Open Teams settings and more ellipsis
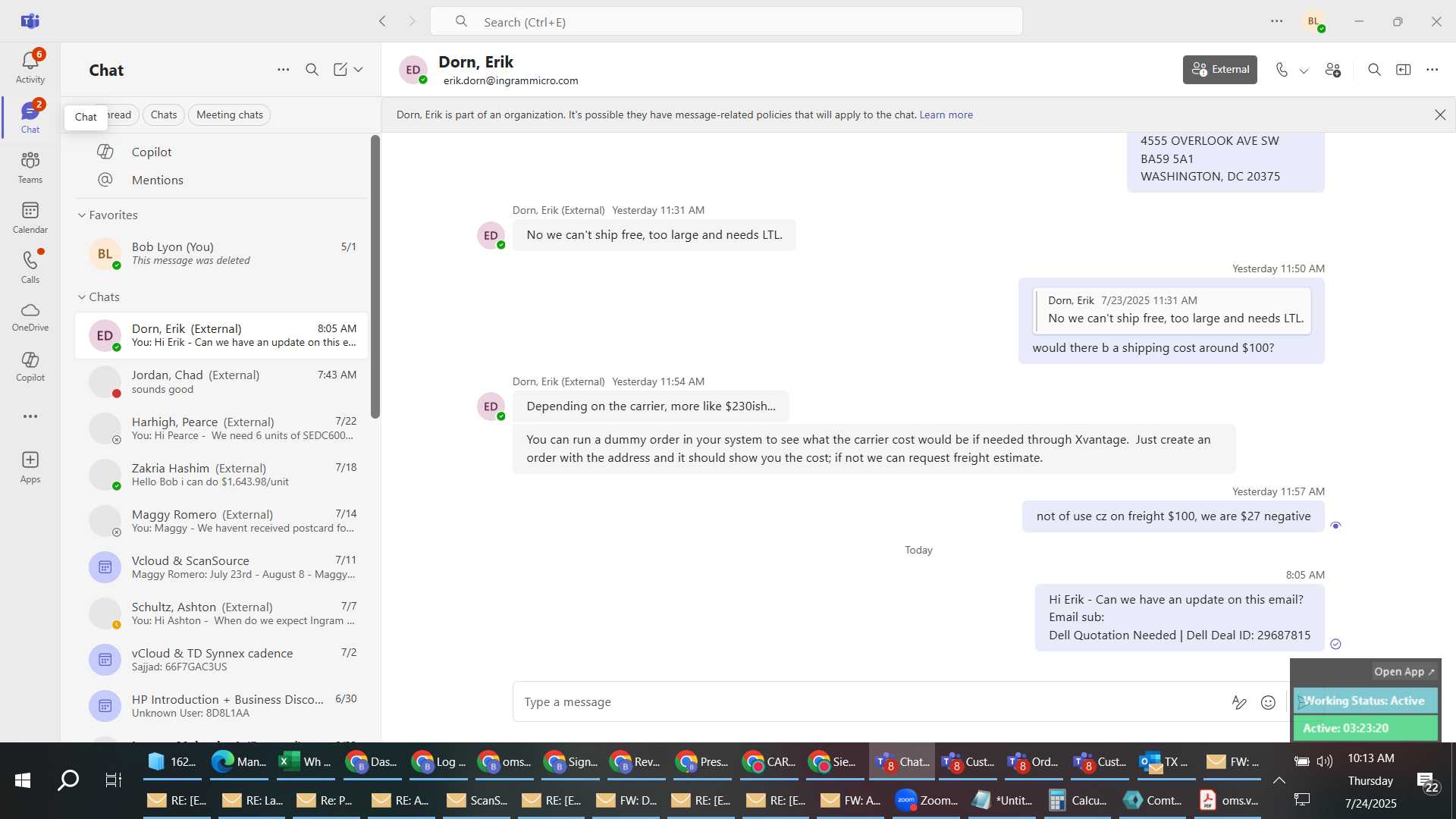1456x819 pixels. click(x=1277, y=21)
